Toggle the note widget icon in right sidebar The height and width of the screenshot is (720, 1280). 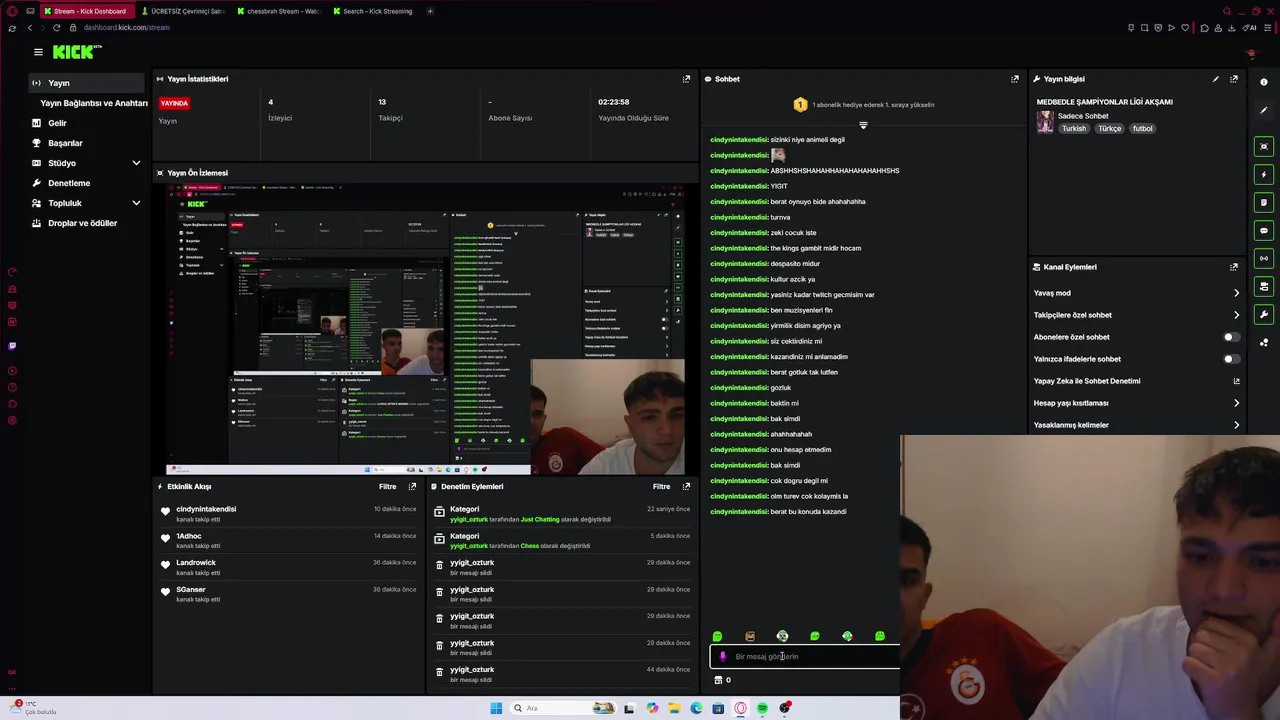(x=1264, y=202)
